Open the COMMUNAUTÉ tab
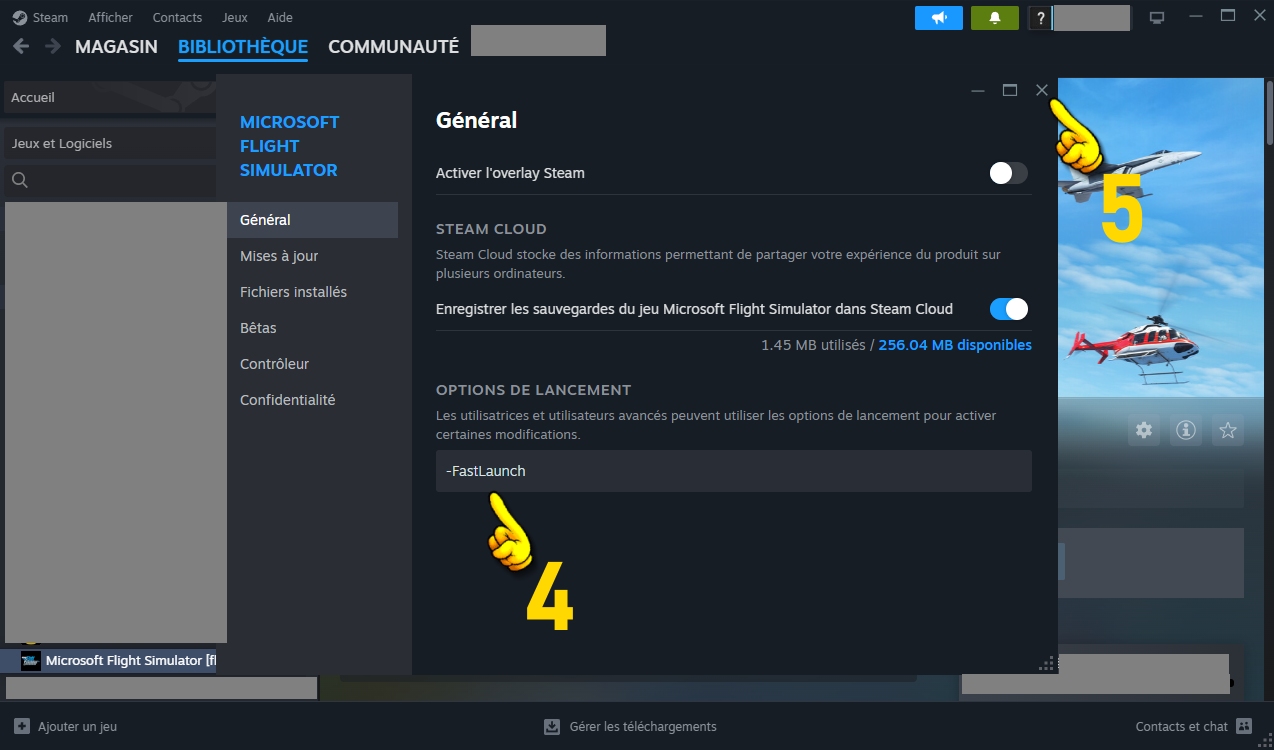Image resolution: width=1274 pixels, height=750 pixels. [394, 47]
